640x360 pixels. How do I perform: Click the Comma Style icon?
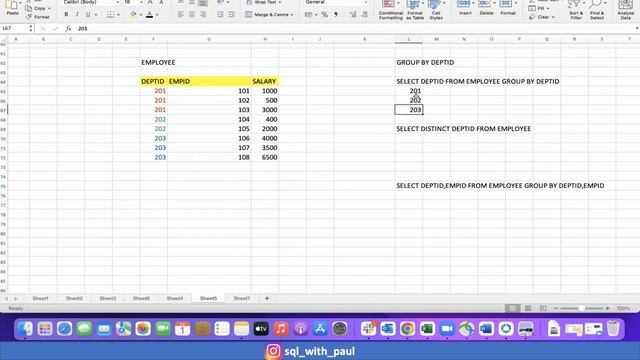(336, 15)
